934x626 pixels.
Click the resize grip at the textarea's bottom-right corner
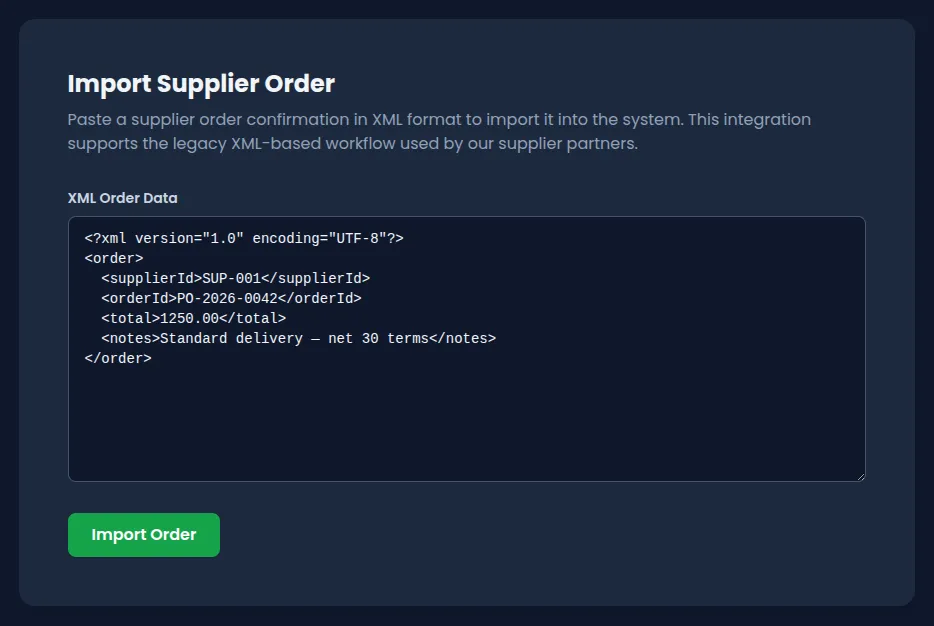tap(860, 476)
